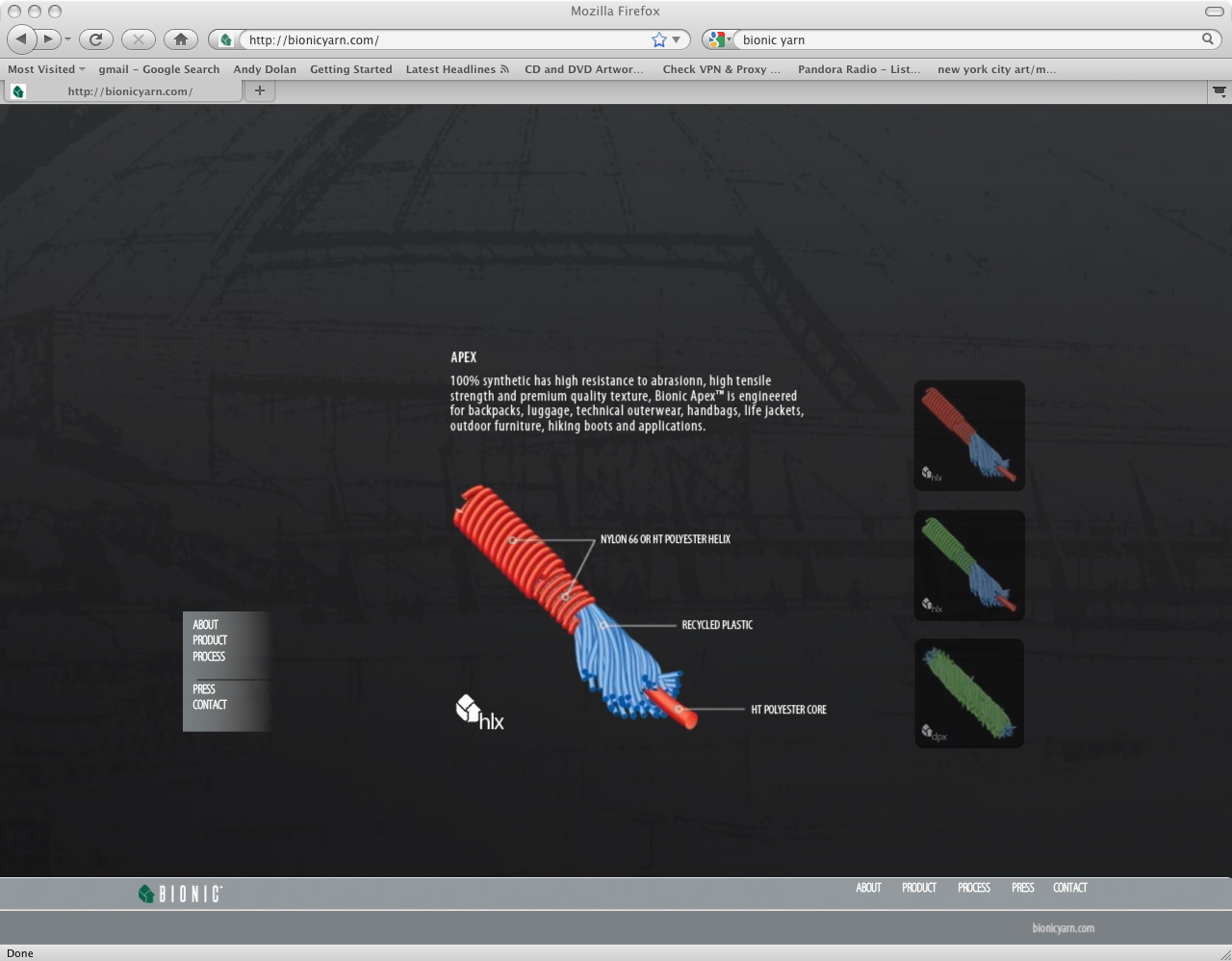
Task: Select the green fuzzy dpx yarn thumbnail
Action: [x=969, y=693]
